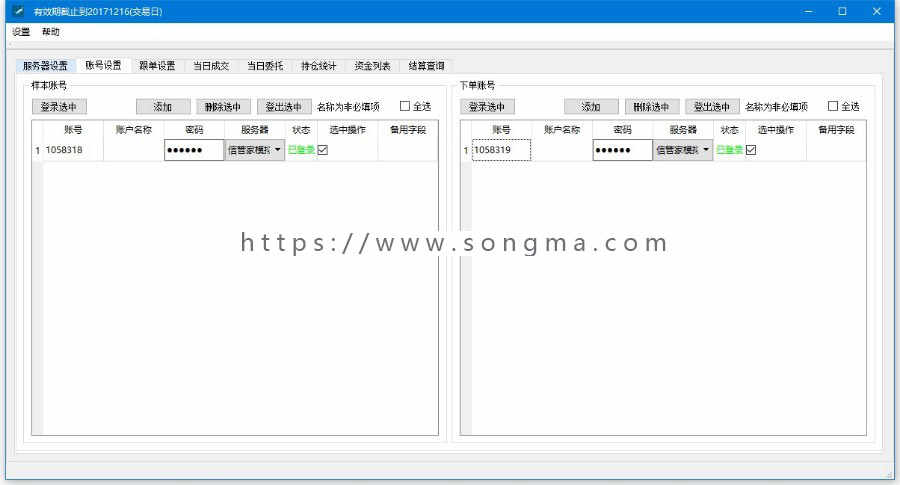Click 添加 in 样本账号 panel

pos(163,107)
